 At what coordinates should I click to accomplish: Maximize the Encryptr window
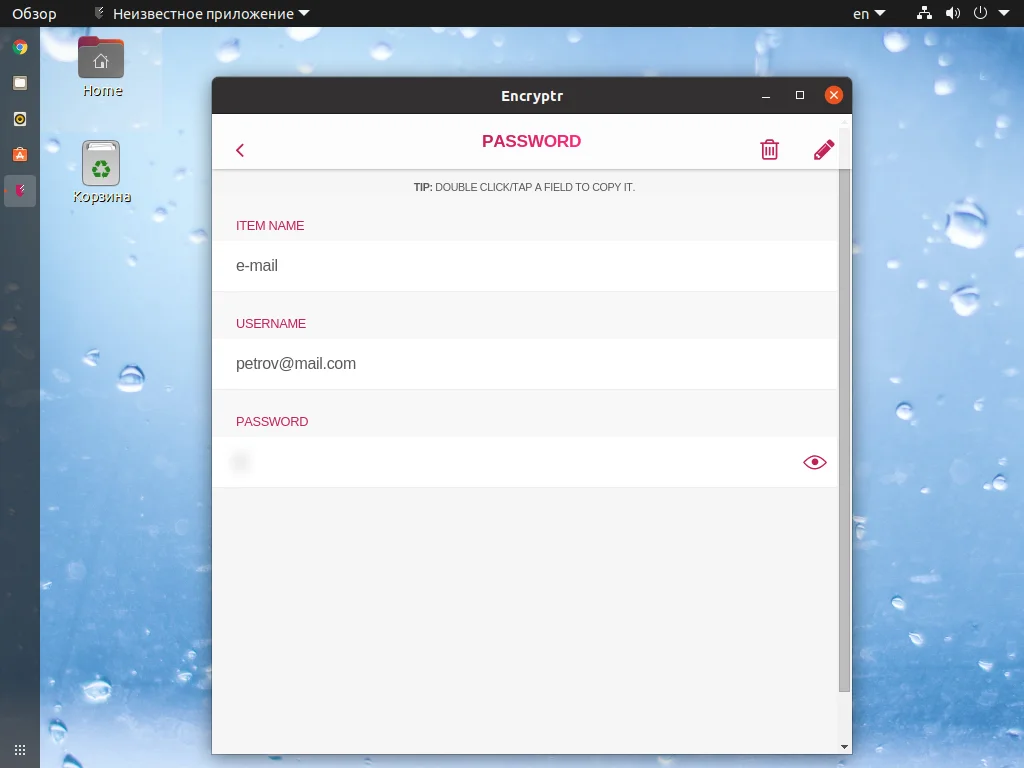[799, 95]
